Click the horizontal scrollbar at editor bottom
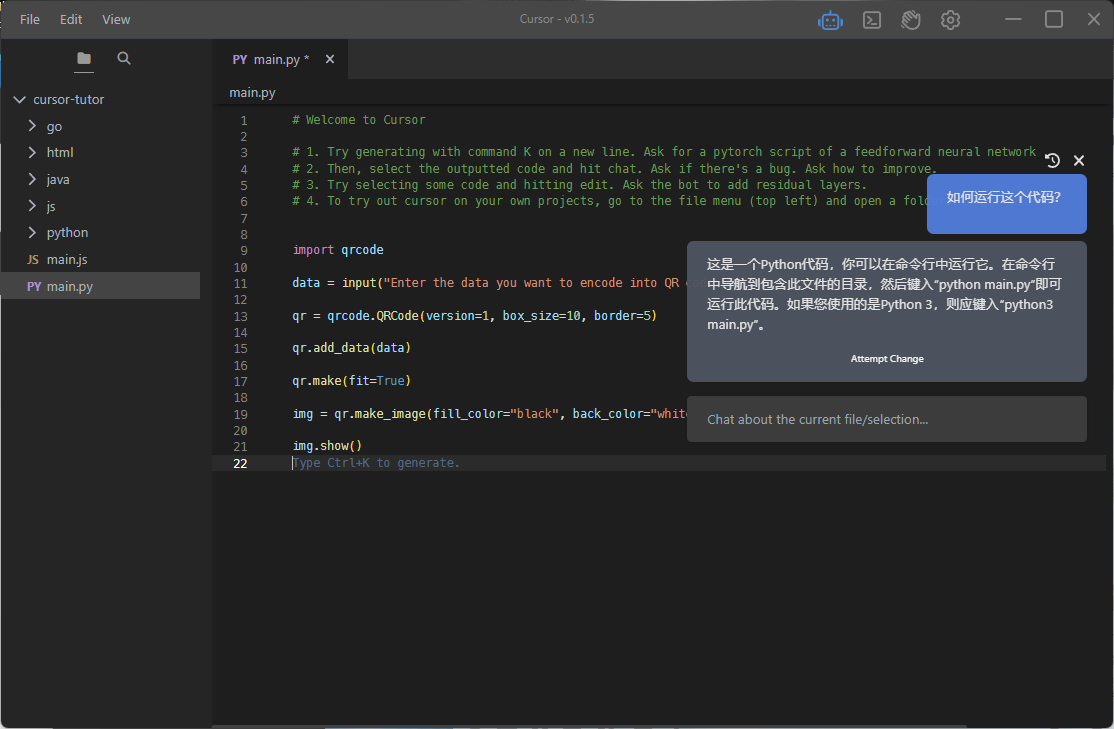The image size is (1114, 729). 590,725
